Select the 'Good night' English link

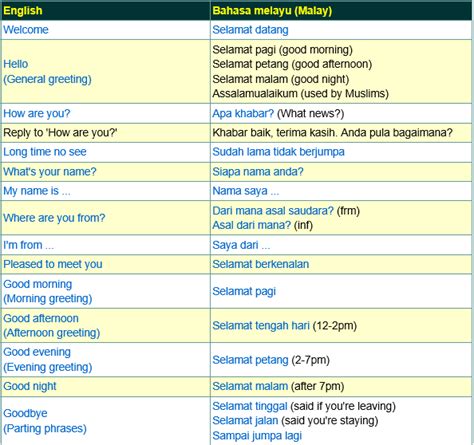[30, 386]
